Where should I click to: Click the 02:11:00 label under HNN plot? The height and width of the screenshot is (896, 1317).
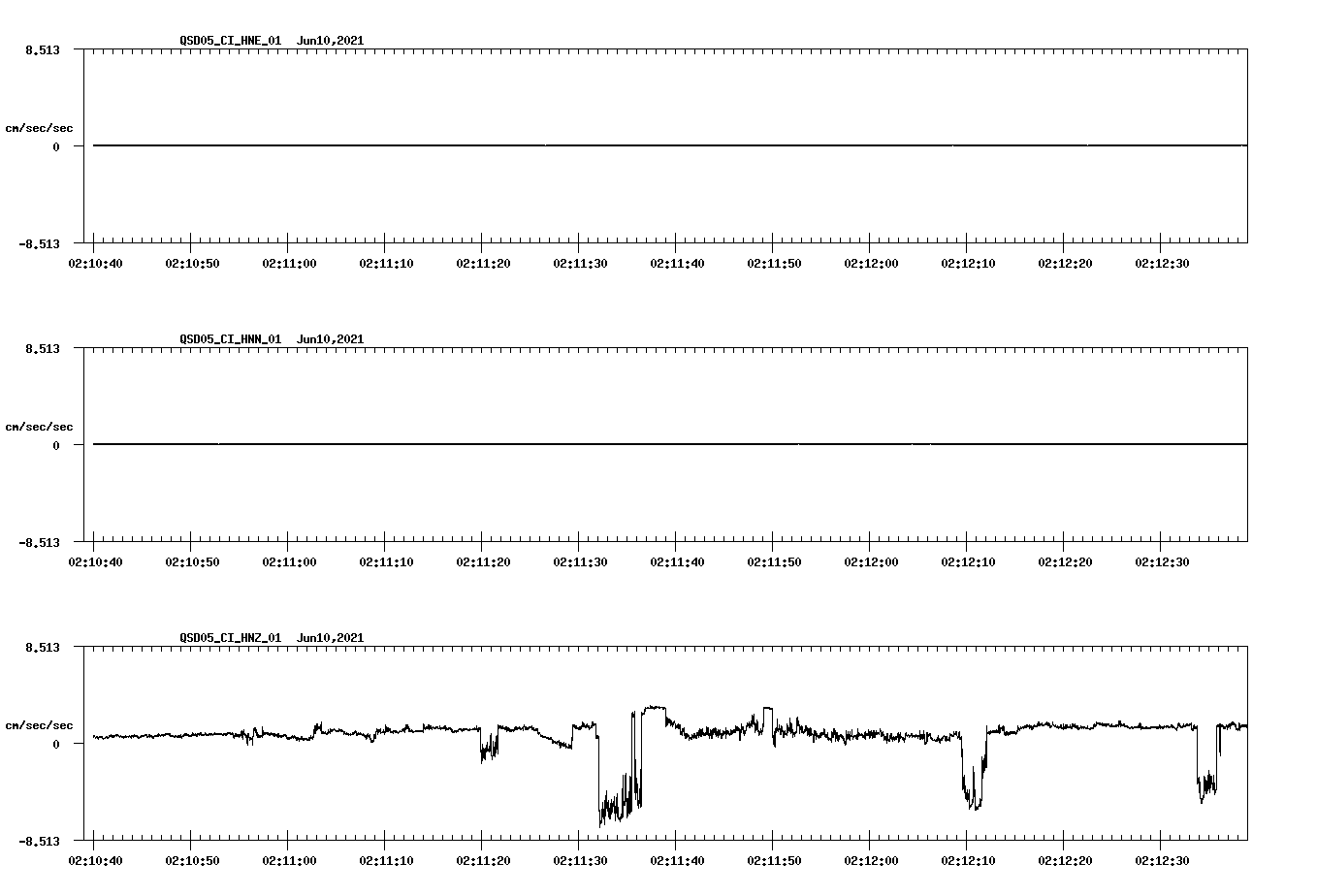tap(289, 562)
